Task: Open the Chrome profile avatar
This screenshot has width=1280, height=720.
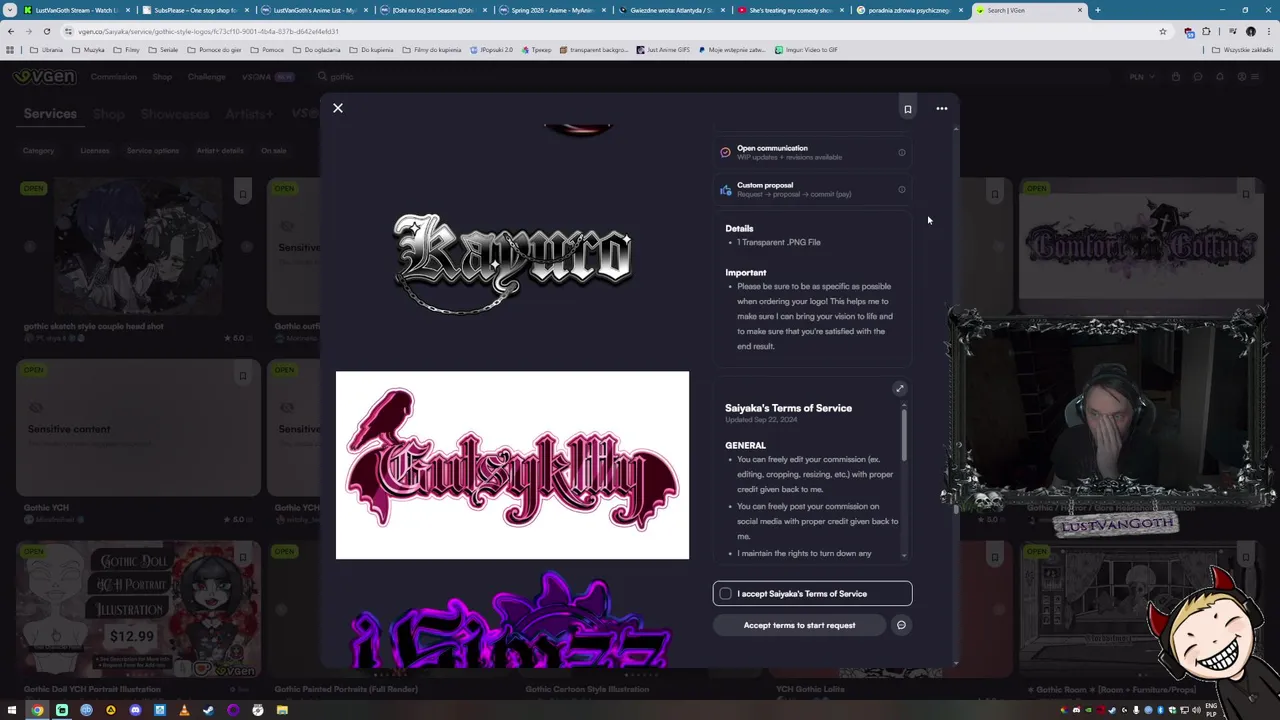Action: coord(1250,31)
